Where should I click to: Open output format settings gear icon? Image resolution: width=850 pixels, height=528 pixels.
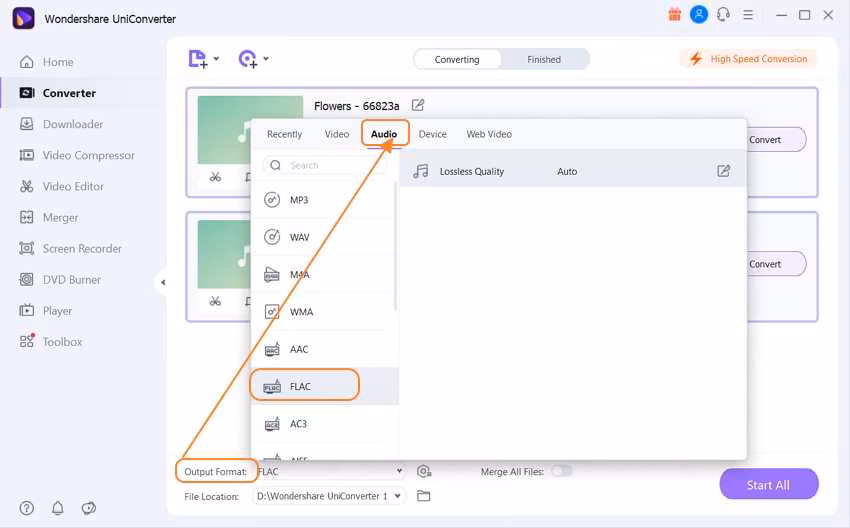click(x=424, y=472)
